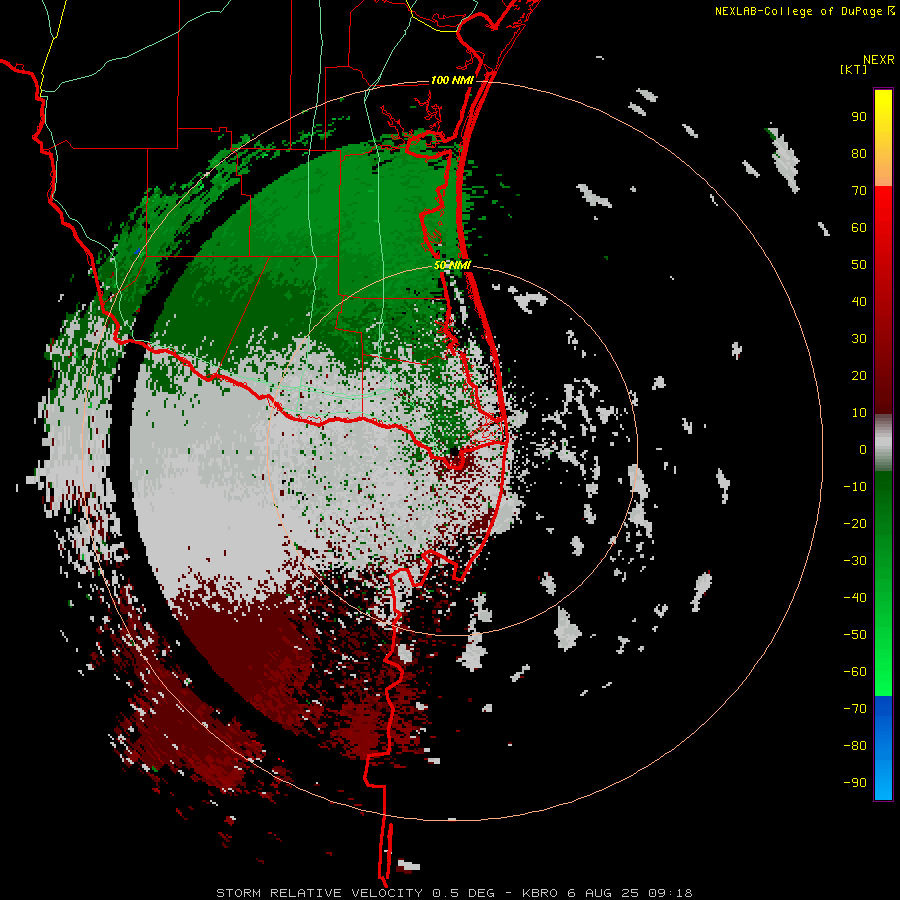Click the 50 value on the velocity scale
This screenshot has height=900, width=900.
(x=859, y=265)
